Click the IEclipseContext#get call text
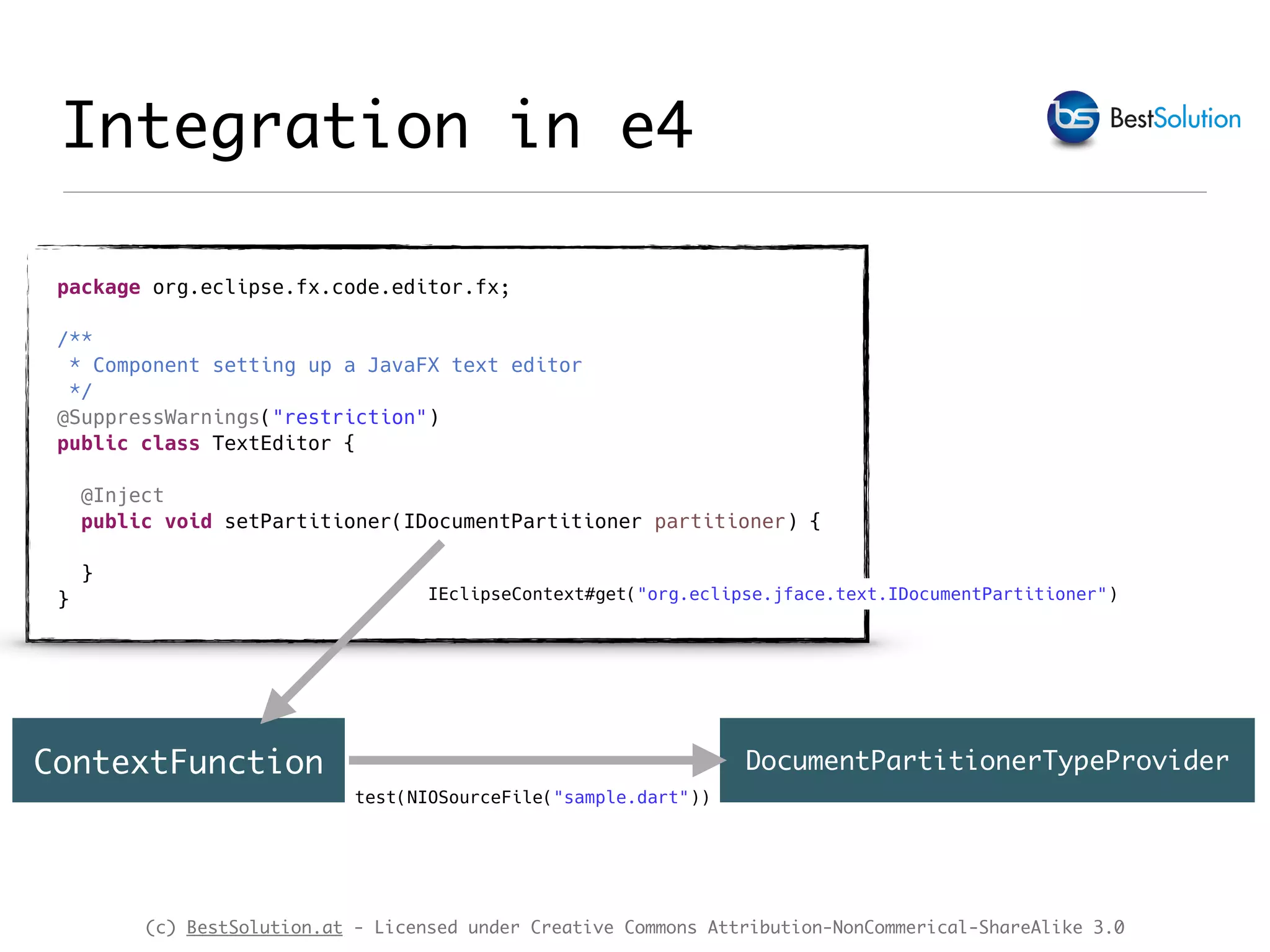The image size is (1270, 952). point(527,594)
